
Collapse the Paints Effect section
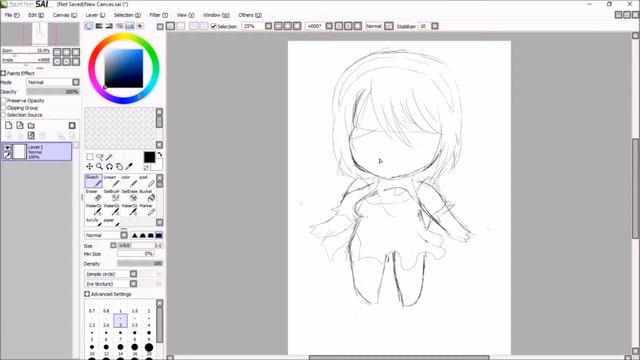[3, 73]
